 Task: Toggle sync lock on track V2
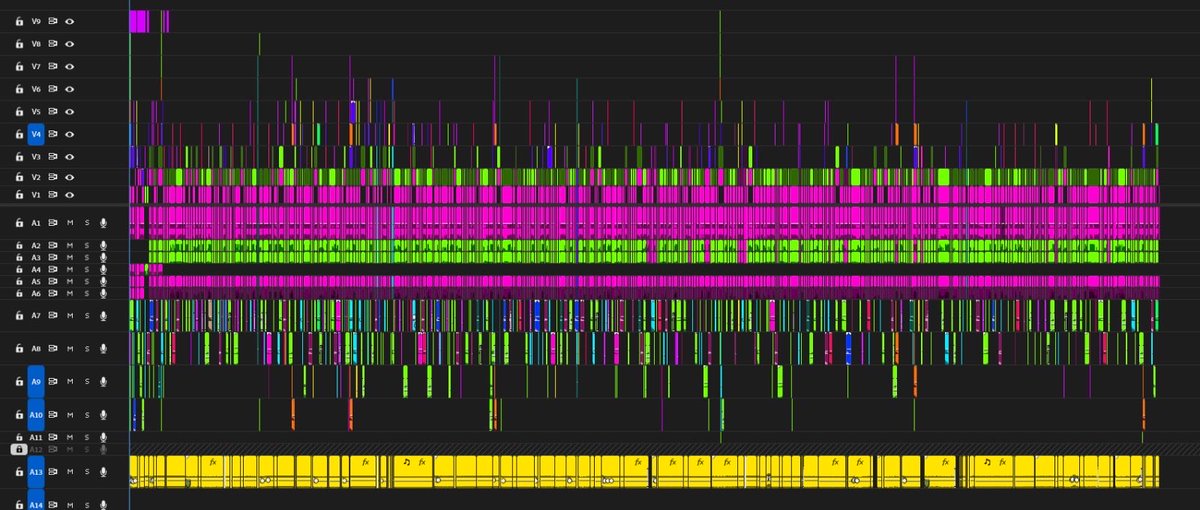click(x=53, y=177)
